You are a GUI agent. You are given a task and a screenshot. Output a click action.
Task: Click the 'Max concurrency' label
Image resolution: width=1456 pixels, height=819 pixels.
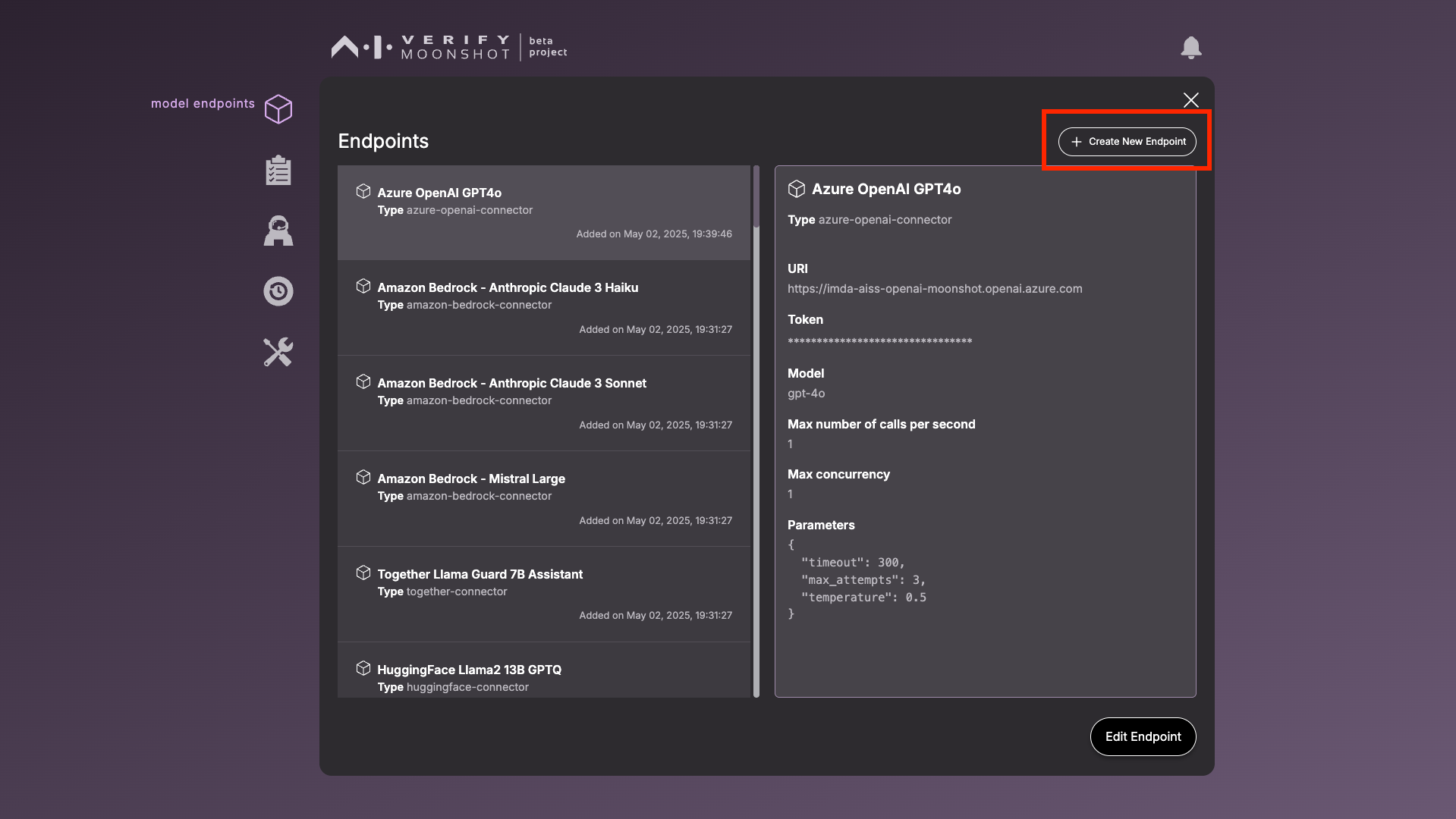[838, 475]
